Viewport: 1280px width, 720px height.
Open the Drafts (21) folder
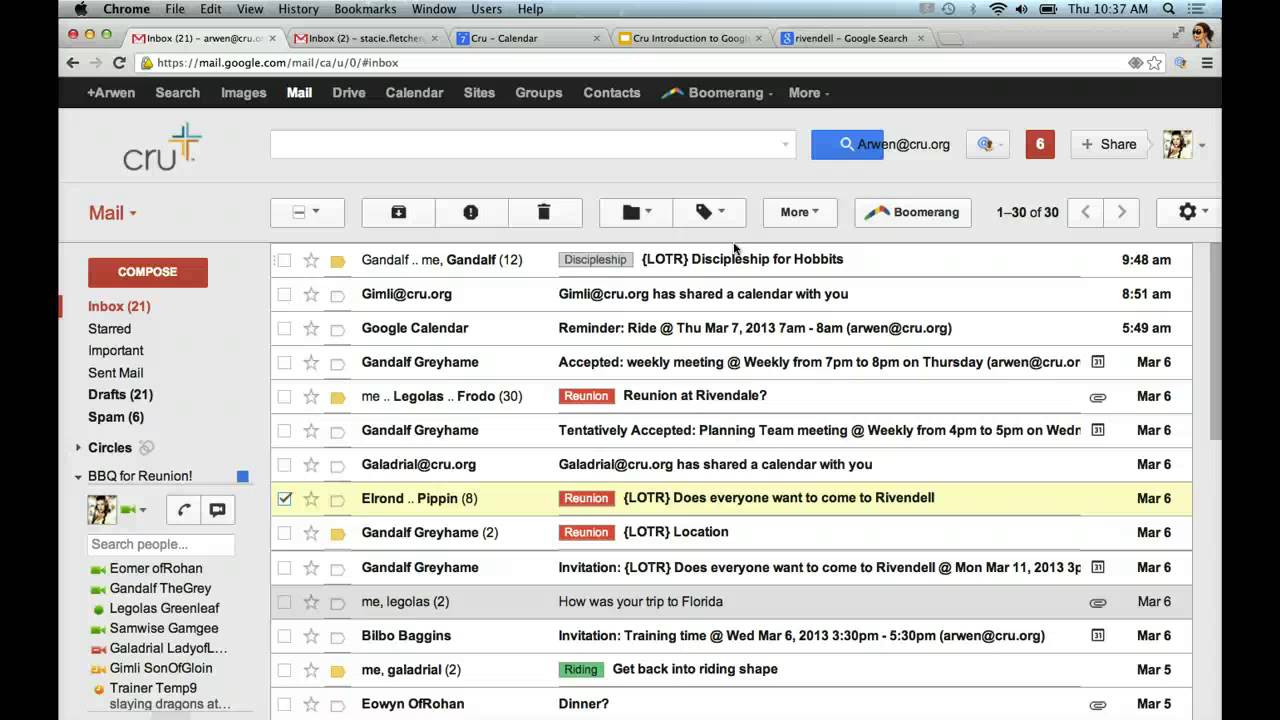pos(120,395)
